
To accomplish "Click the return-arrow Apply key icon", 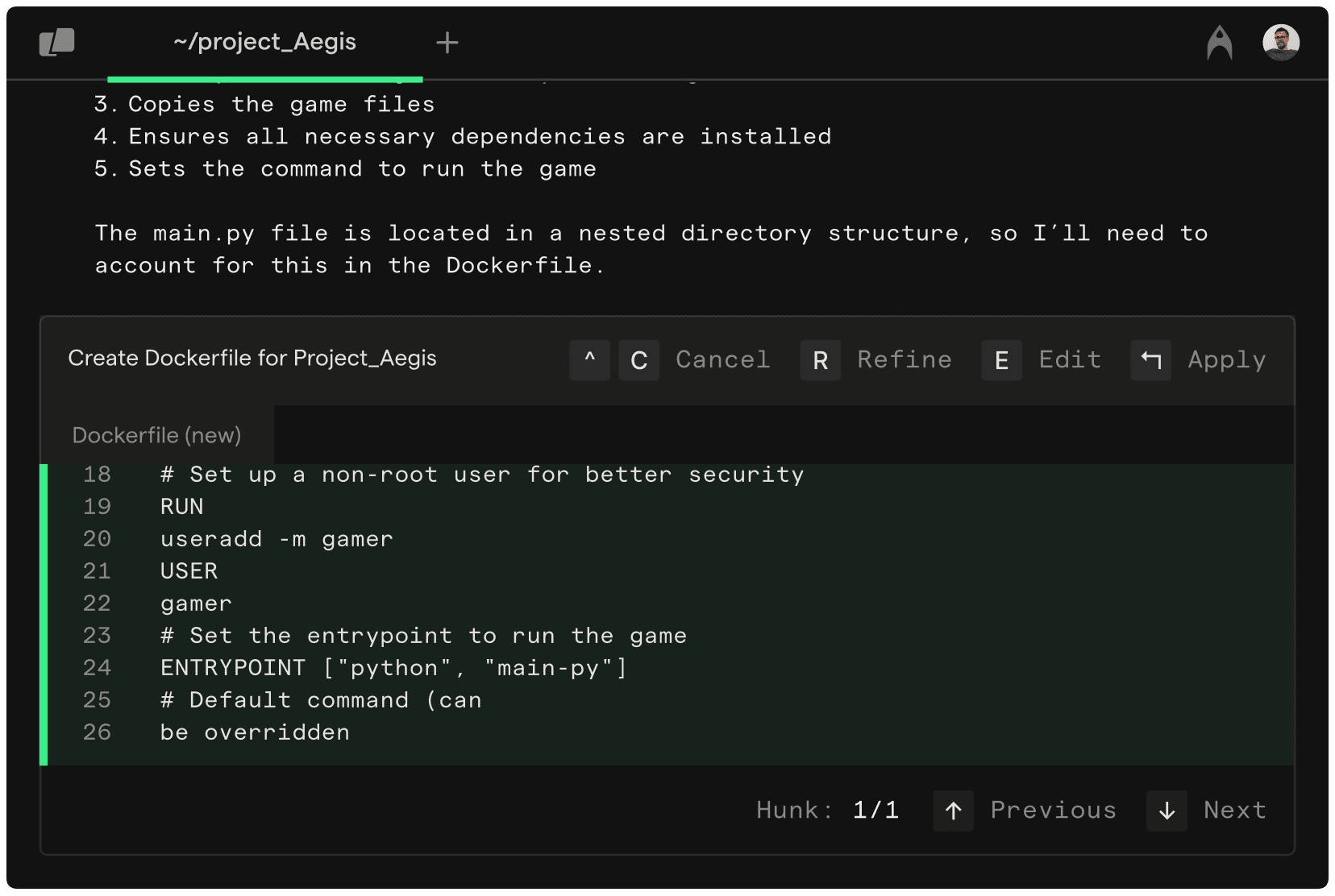I will [1150, 360].
